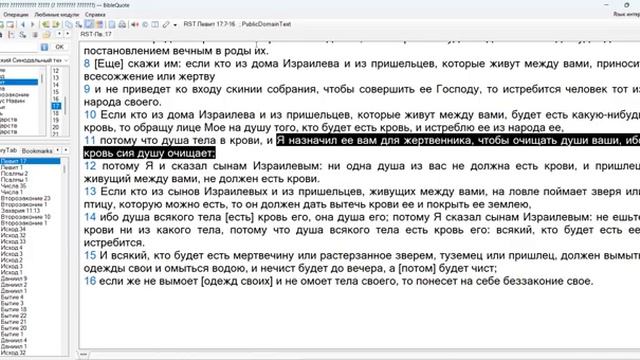The height and width of the screenshot is (360, 640).
Task: Select Иисус Навин in the book list
Action: coord(13,100)
